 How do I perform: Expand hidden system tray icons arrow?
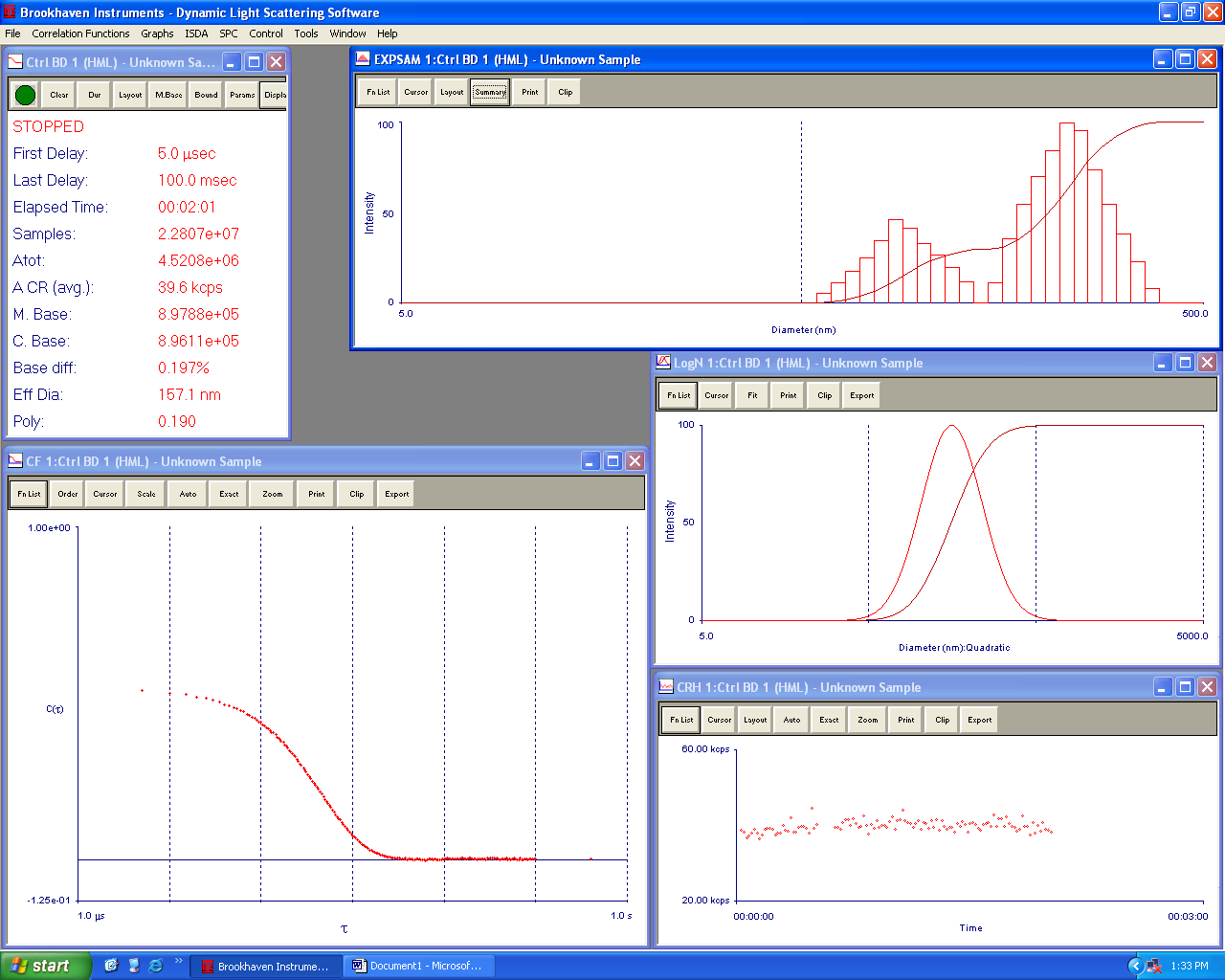(x=1135, y=966)
